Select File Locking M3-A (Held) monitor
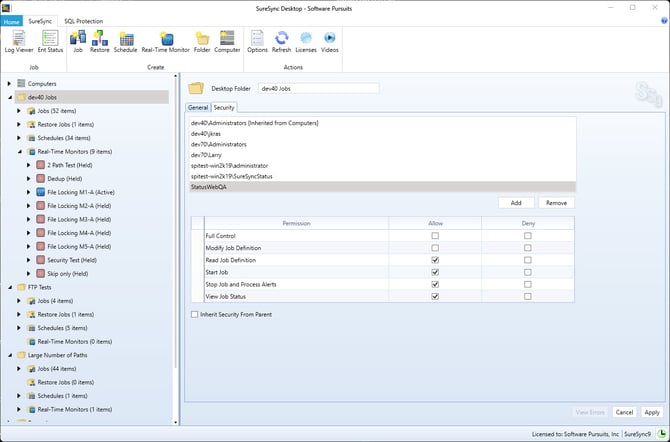 point(79,219)
